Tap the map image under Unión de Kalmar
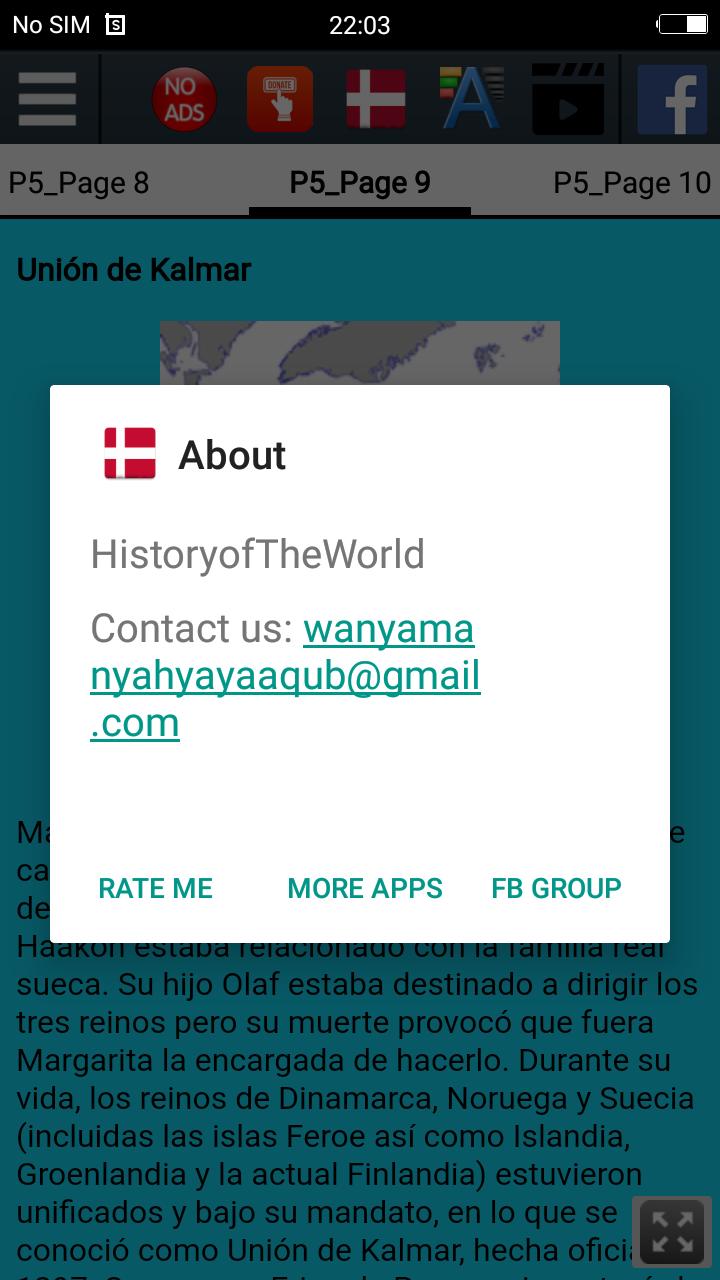The height and width of the screenshot is (1280, 720). 360,353
